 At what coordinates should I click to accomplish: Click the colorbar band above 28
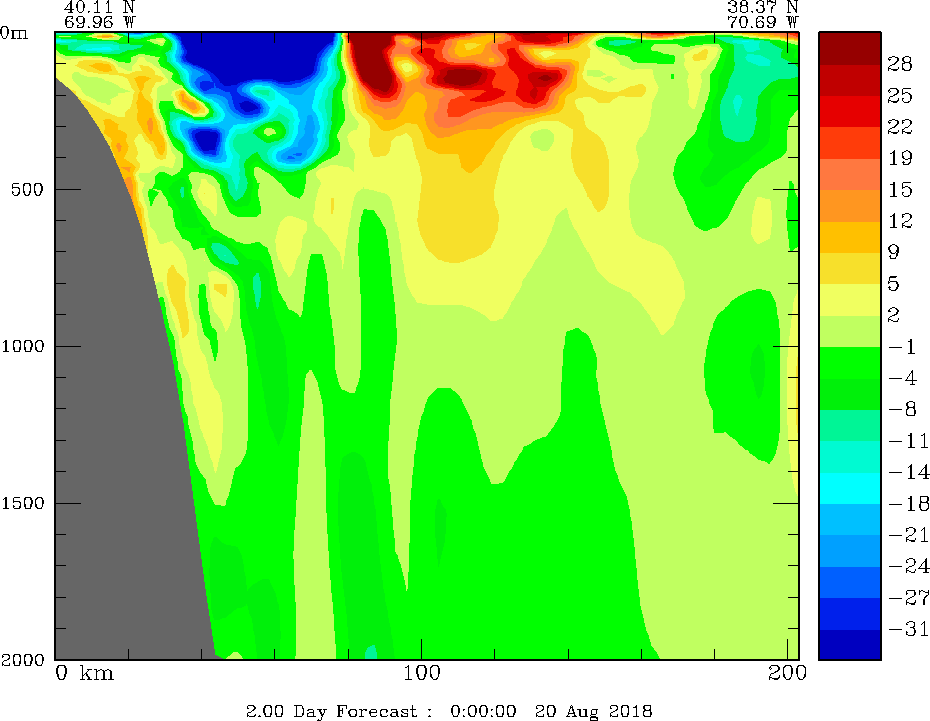pyautogui.click(x=850, y=47)
